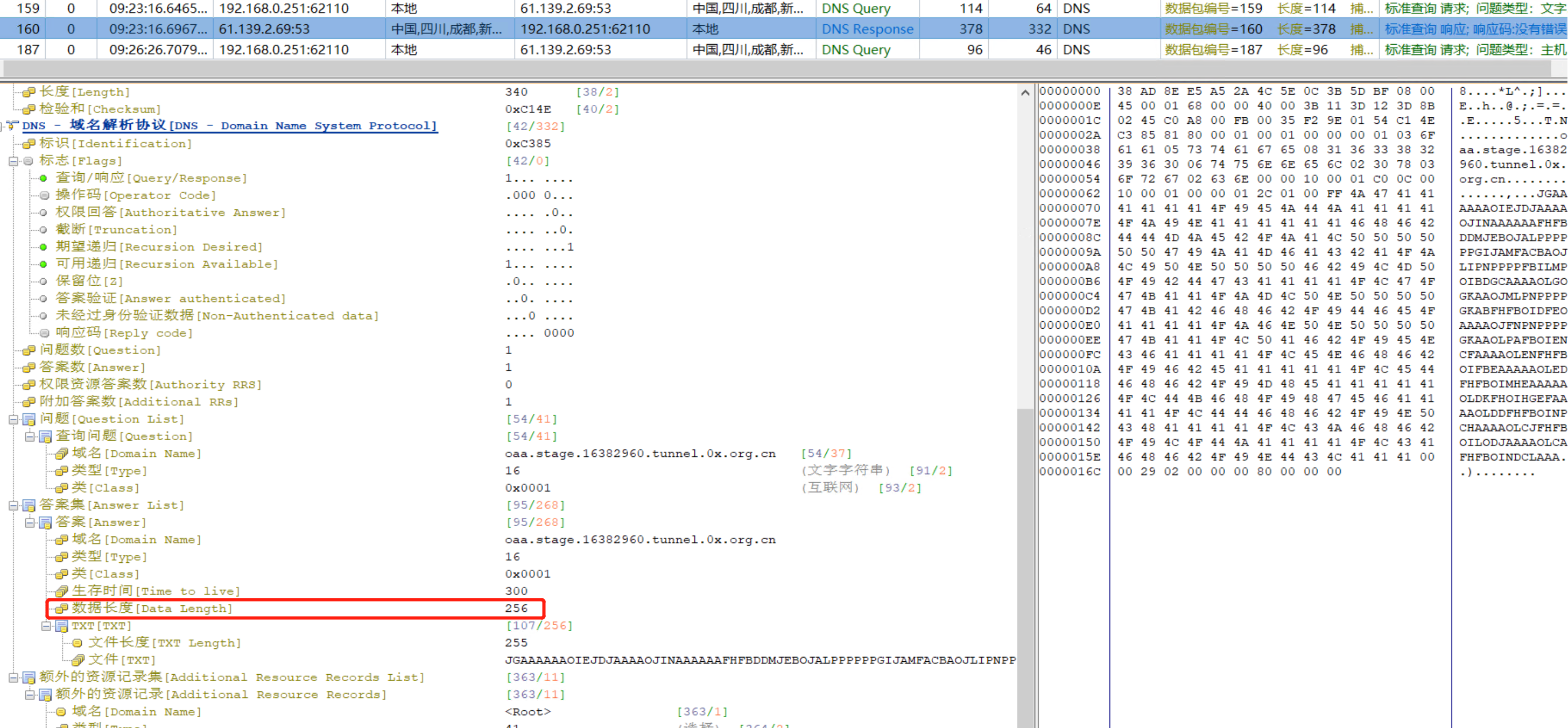1568x728 pixels.
Task: Click the key icon beside Authority RRS
Action: [29, 385]
